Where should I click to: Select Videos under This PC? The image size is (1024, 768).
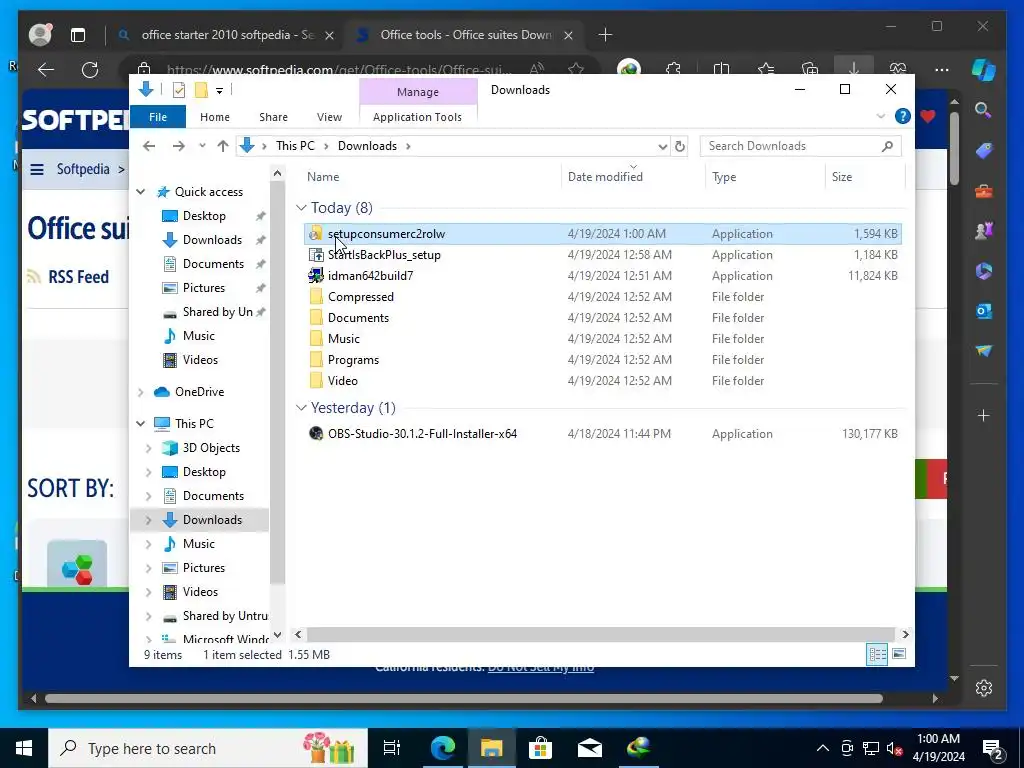pos(200,592)
